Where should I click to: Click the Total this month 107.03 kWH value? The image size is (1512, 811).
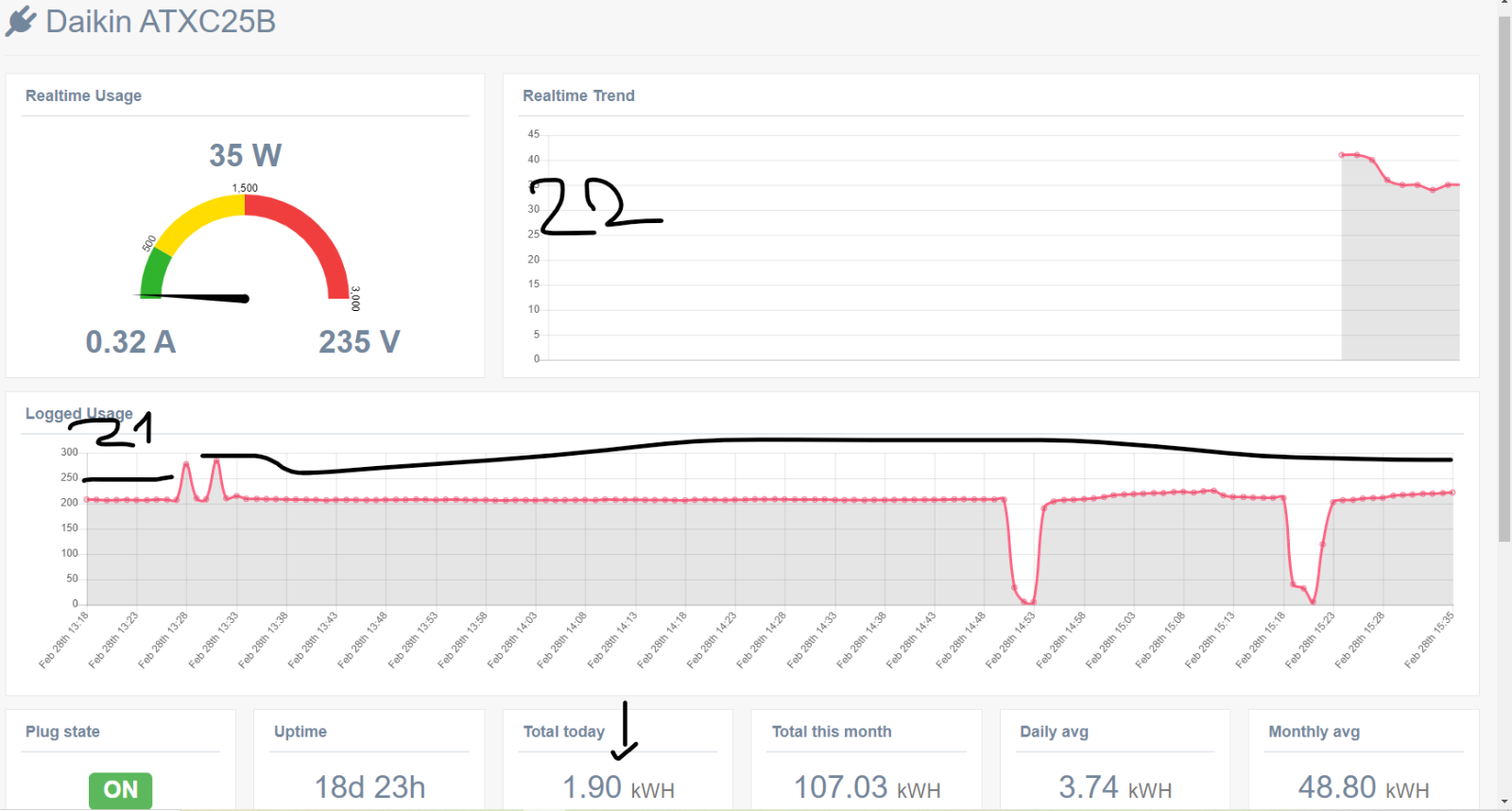tap(867, 787)
